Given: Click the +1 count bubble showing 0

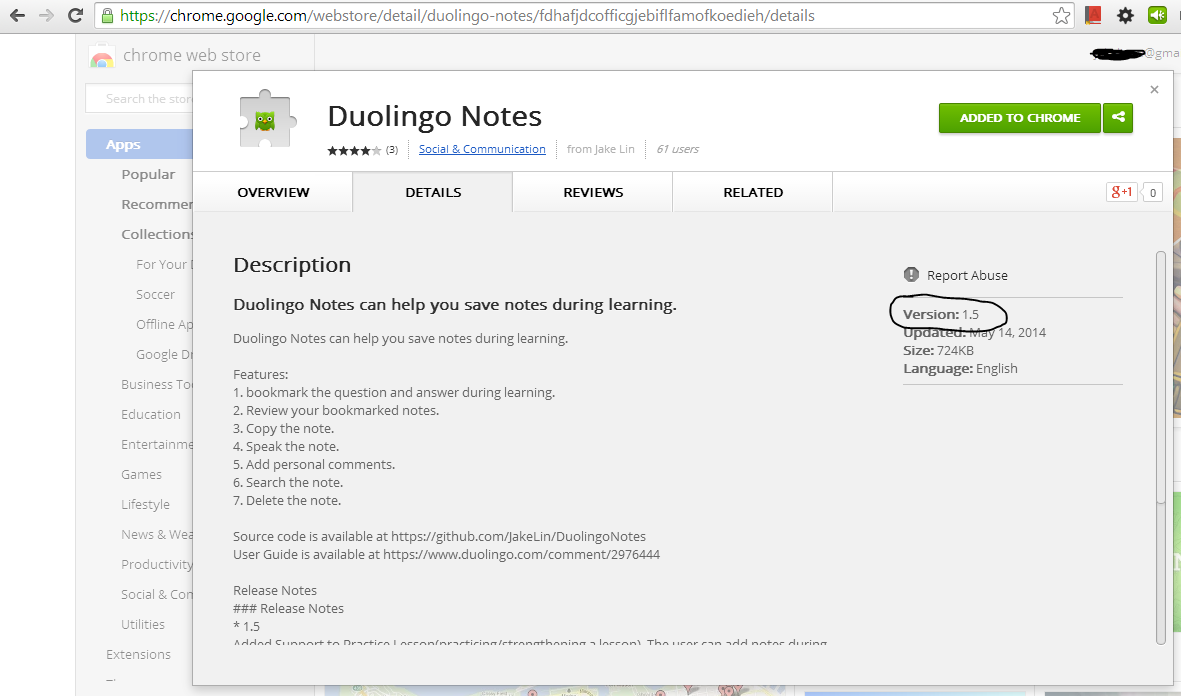Looking at the screenshot, I should pos(1152,192).
